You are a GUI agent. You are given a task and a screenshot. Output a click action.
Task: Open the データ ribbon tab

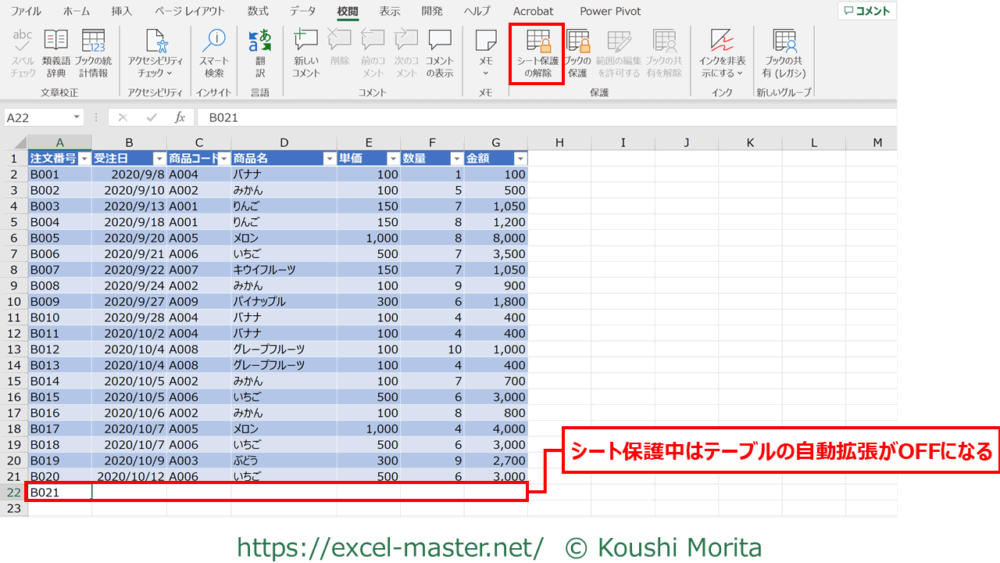[302, 11]
